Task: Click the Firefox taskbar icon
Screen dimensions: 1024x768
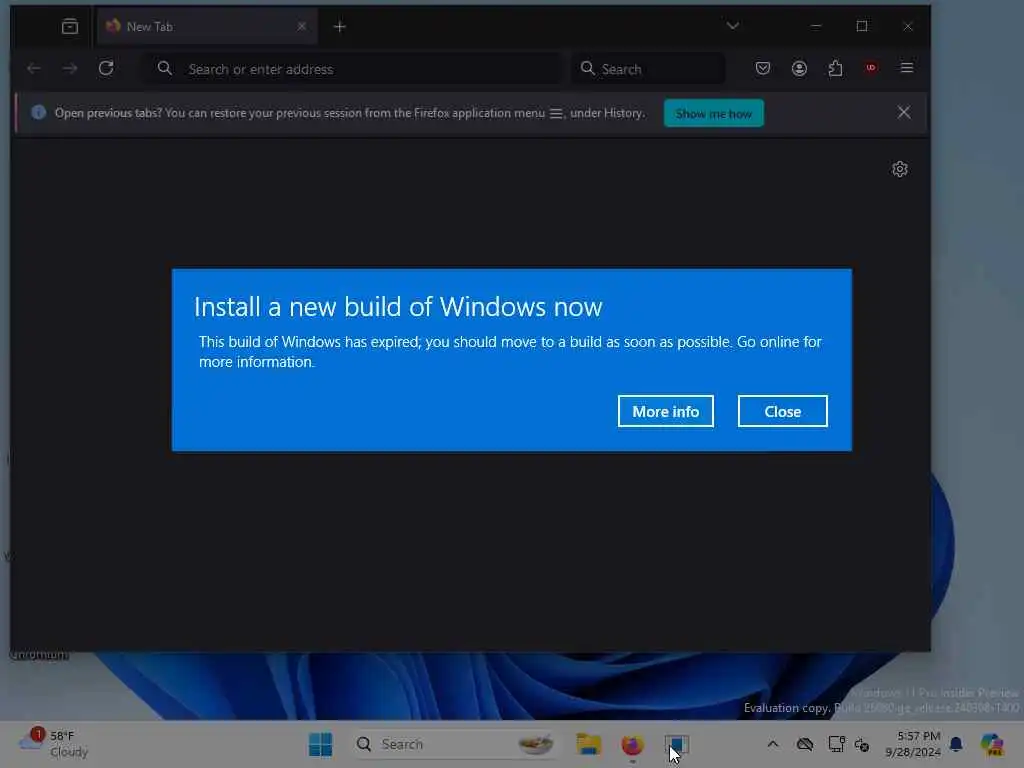Action: pyautogui.click(x=632, y=744)
